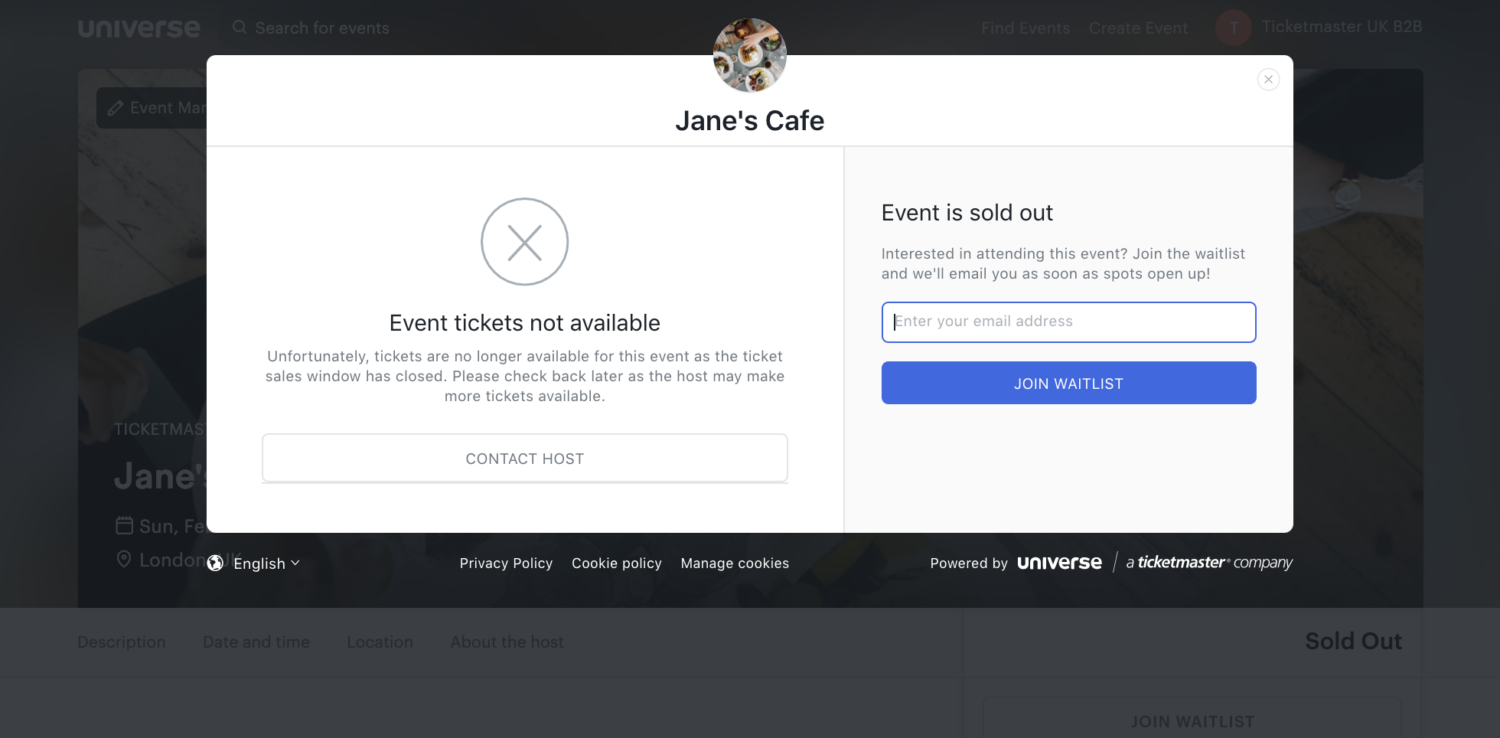Screen dimensions: 1500x738
Task: Open the Find Events menu item
Action: click(1025, 28)
